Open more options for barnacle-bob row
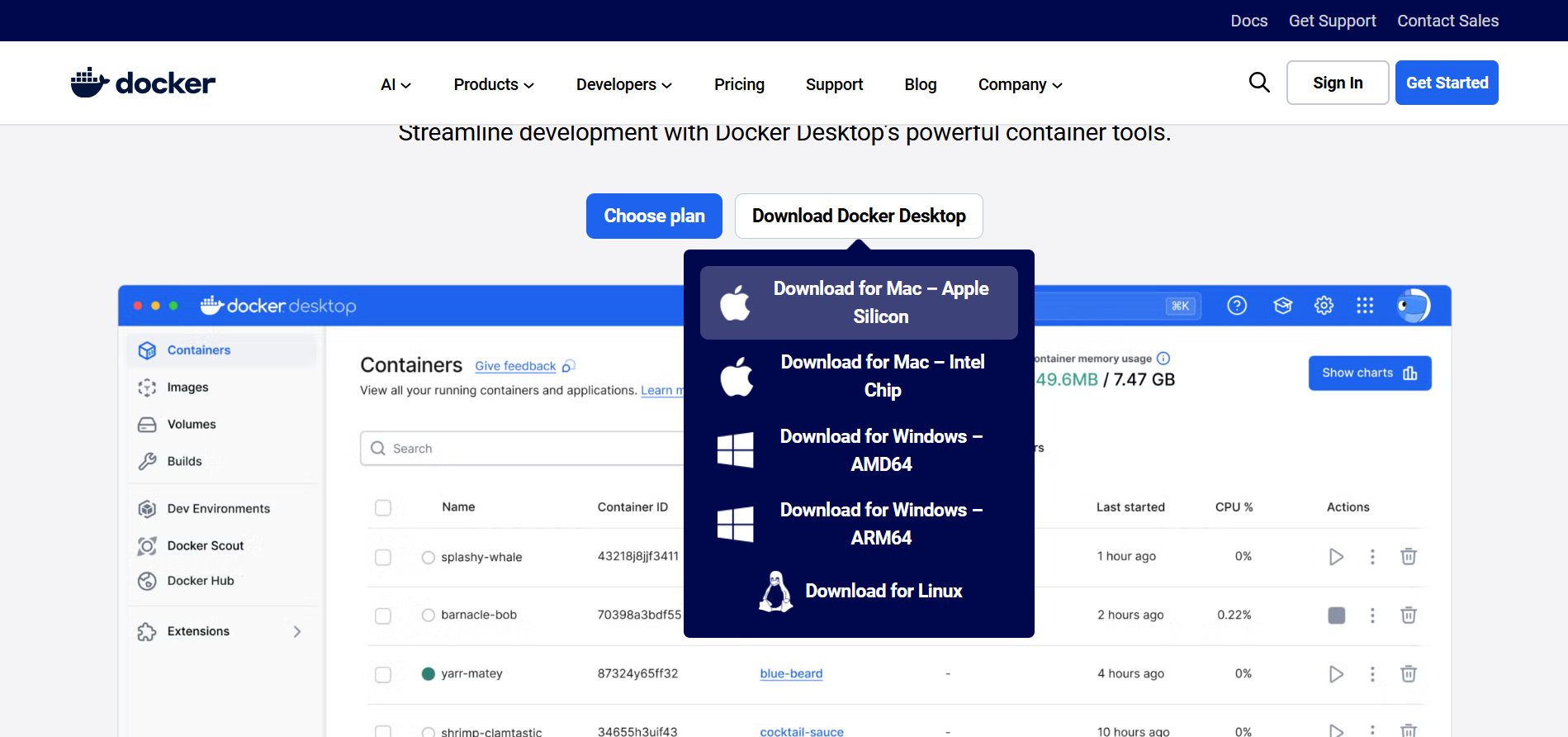 [1372, 616]
